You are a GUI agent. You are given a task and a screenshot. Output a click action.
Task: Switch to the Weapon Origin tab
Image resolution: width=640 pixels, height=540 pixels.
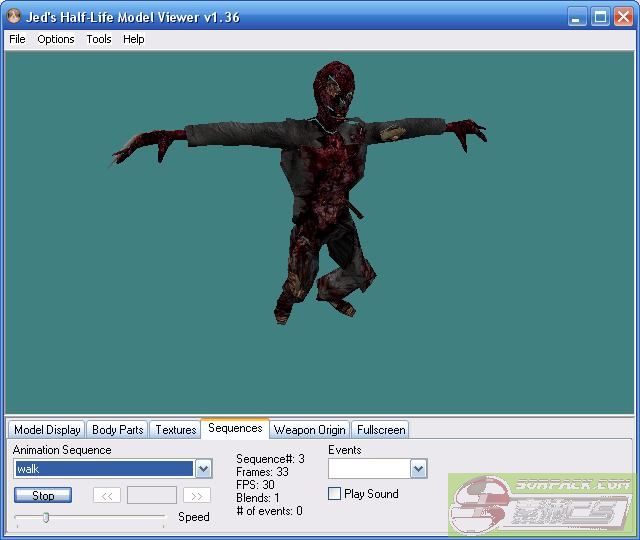pyautogui.click(x=309, y=430)
